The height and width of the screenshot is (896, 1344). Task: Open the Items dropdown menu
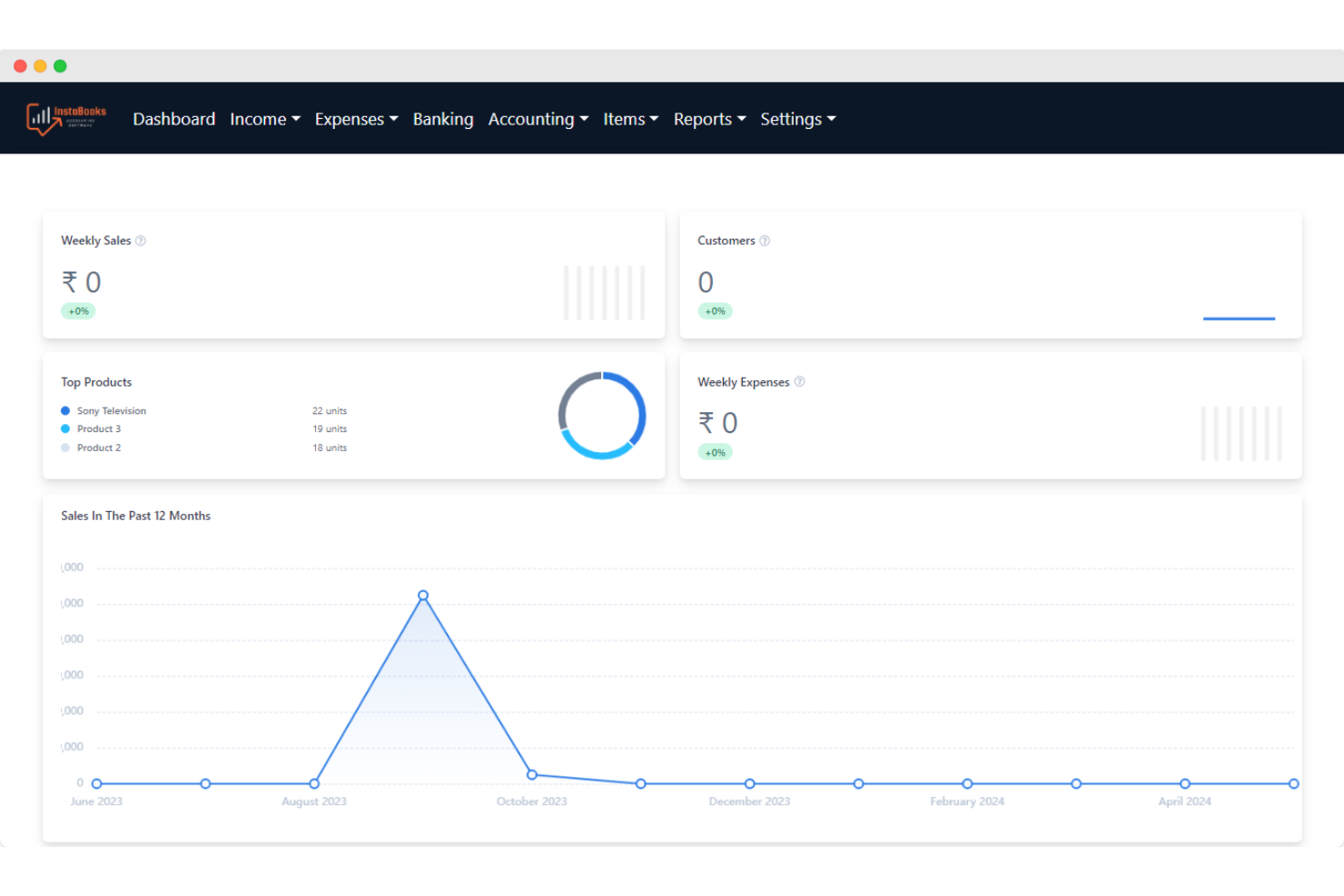tap(630, 119)
